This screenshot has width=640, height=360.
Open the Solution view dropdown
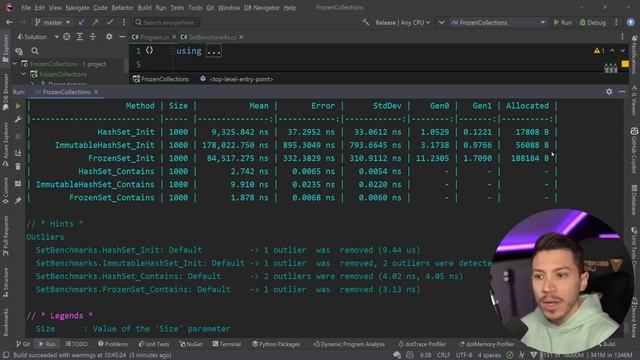pos(38,37)
